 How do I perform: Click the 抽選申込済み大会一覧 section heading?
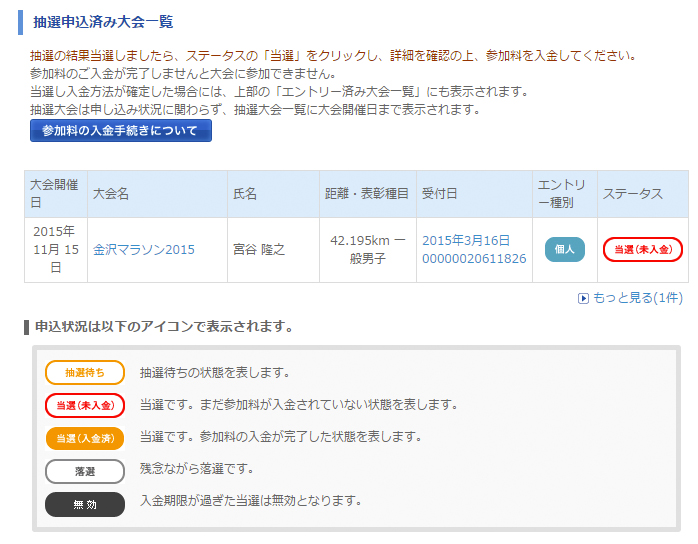pos(103,21)
